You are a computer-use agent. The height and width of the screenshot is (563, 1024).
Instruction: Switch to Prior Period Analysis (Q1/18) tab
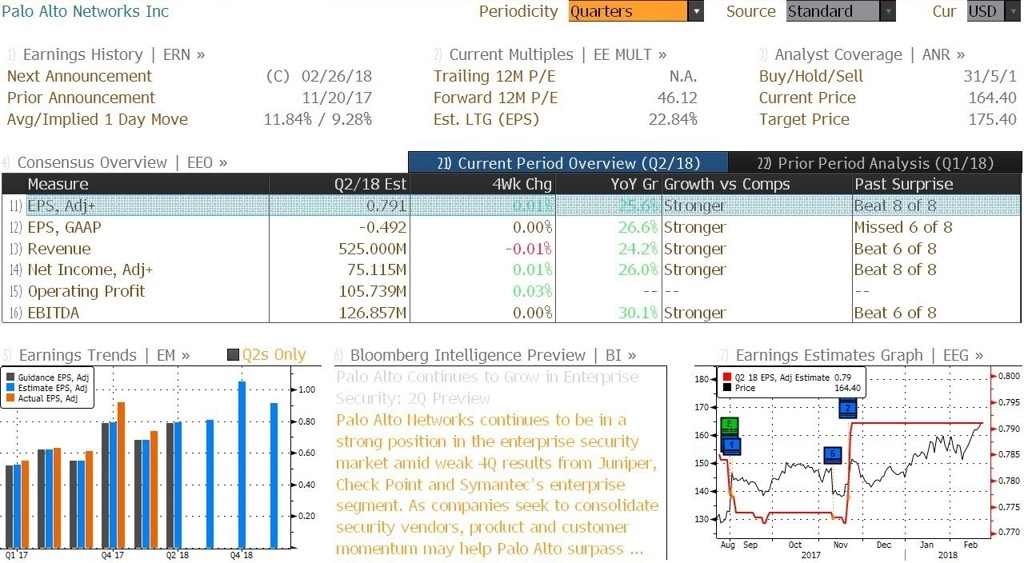click(875, 163)
